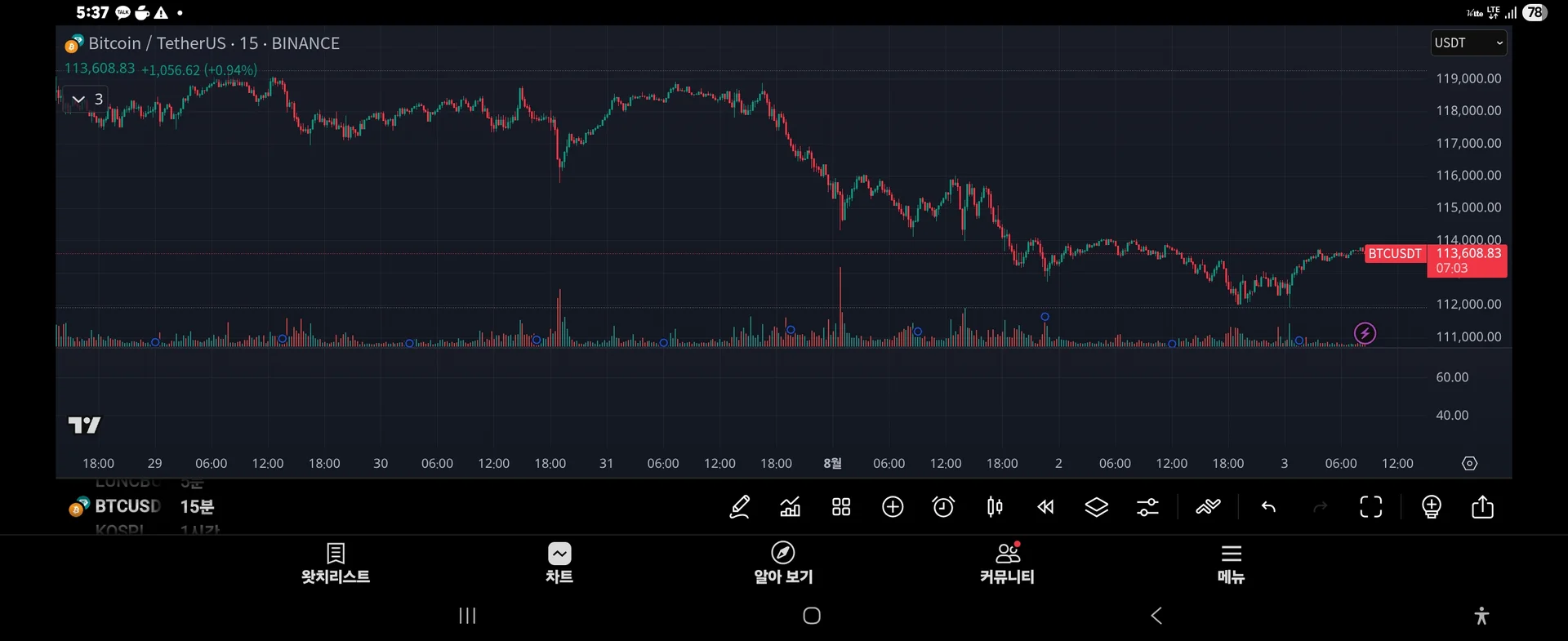Open the 15분 interval selector

pyautogui.click(x=197, y=506)
